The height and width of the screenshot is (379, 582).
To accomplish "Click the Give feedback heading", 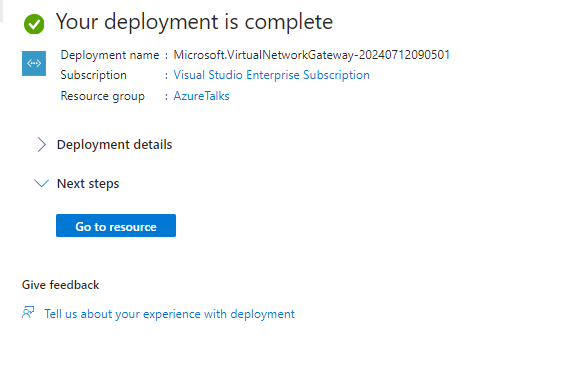I will click(61, 285).
